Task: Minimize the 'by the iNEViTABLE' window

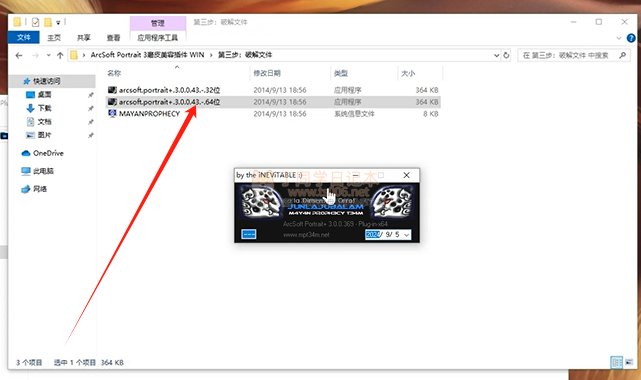Action: (356, 175)
